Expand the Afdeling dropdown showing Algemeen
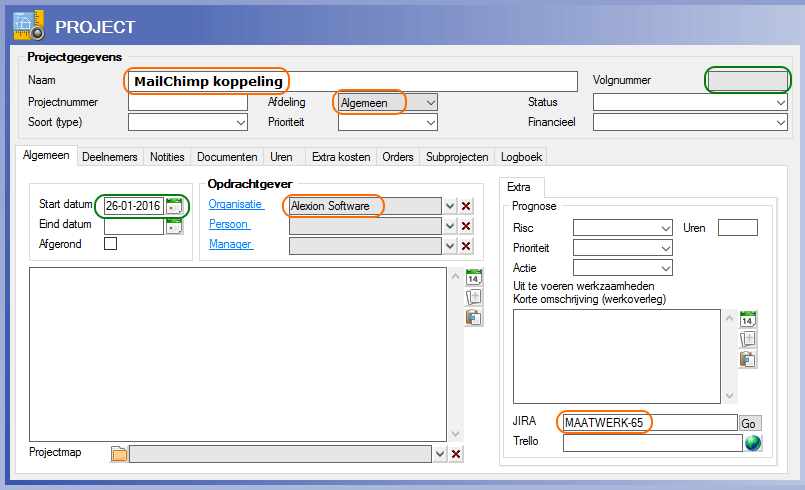 click(x=431, y=103)
